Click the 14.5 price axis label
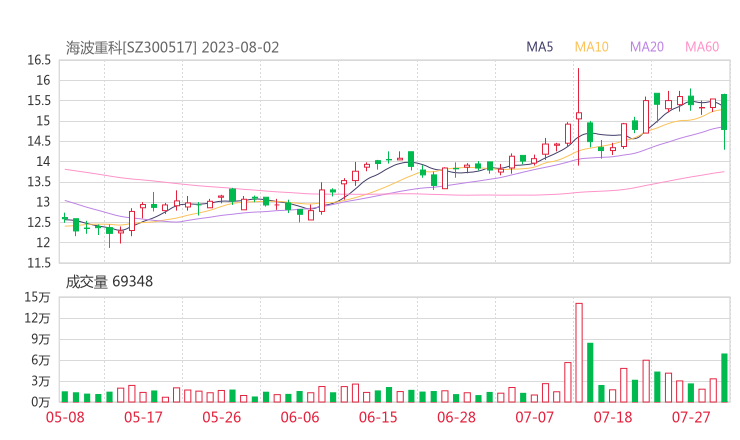740x440 pixels. click(x=39, y=141)
